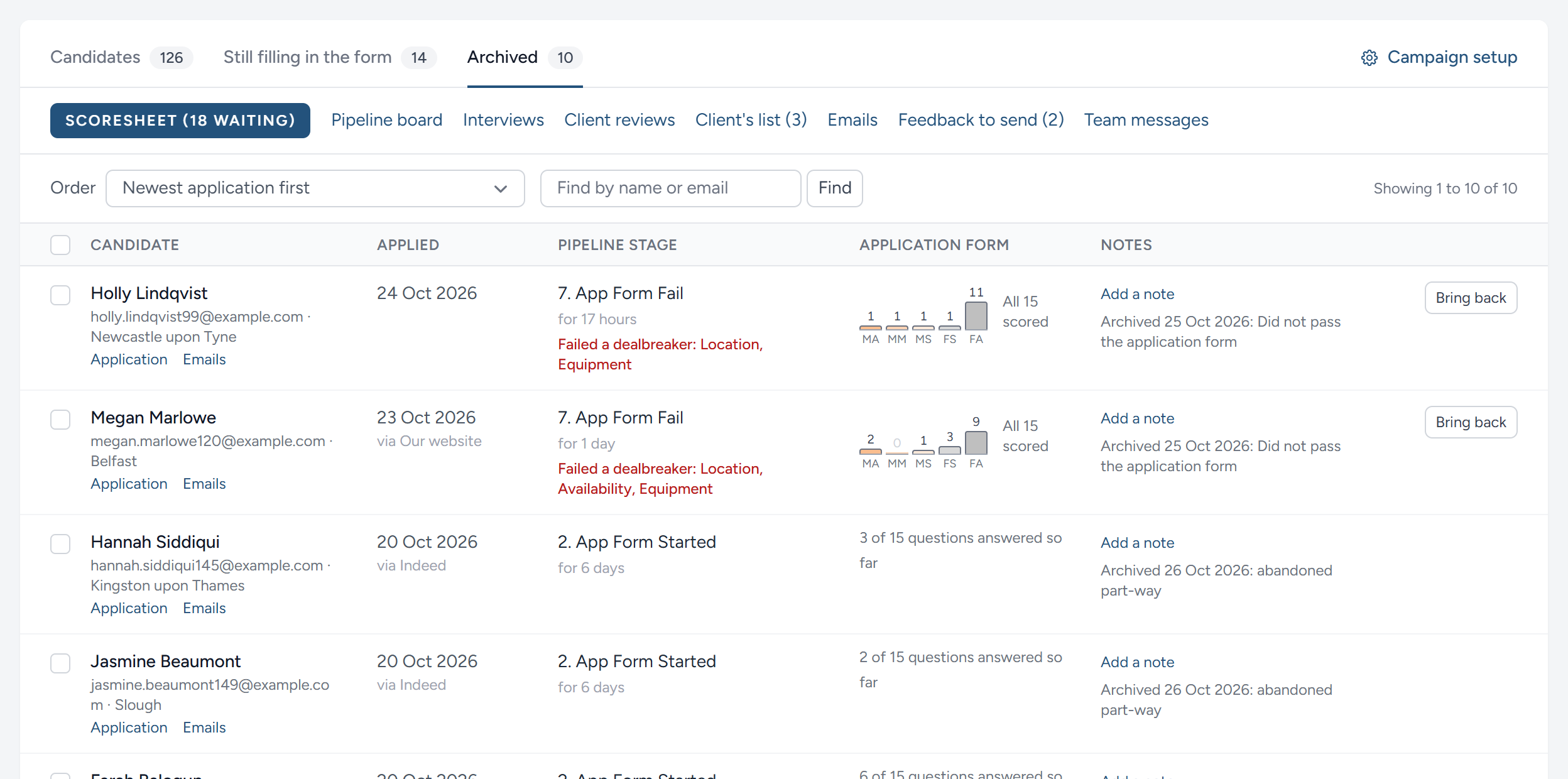The height and width of the screenshot is (779, 1568).
Task: Open the Order dropdown
Action: tap(315, 188)
